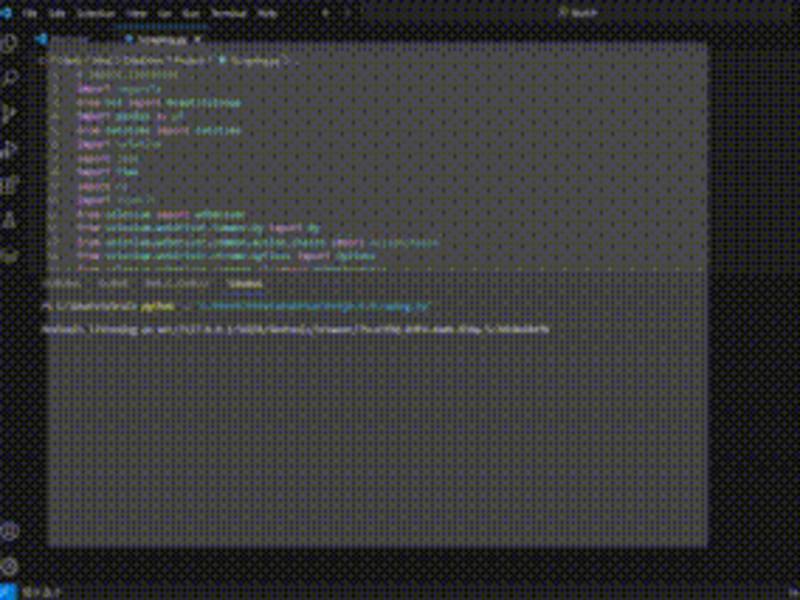Viewport: 800px width, 600px height.
Task: Switch to the Debug Console panel tab
Action: (177, 283)
